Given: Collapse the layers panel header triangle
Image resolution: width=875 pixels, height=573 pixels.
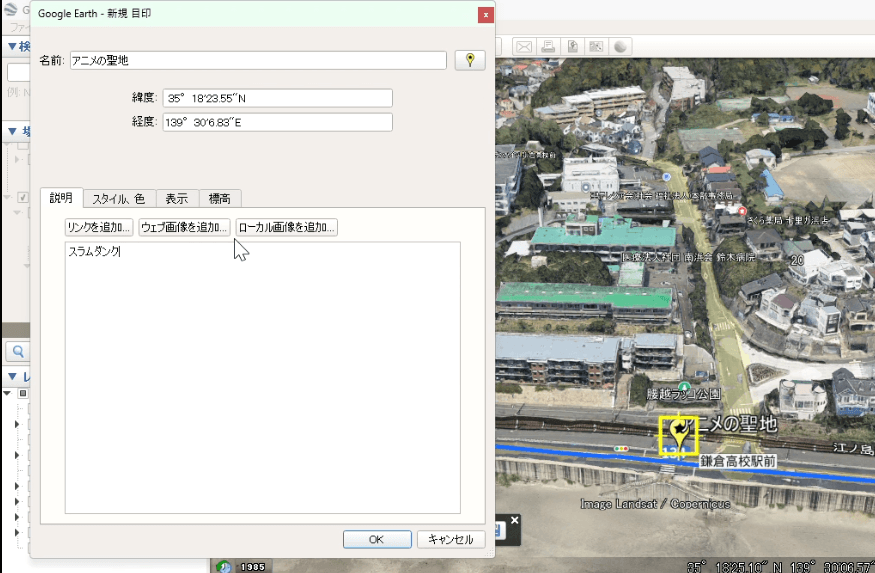Looking at the screenshot, I should 12,377.
